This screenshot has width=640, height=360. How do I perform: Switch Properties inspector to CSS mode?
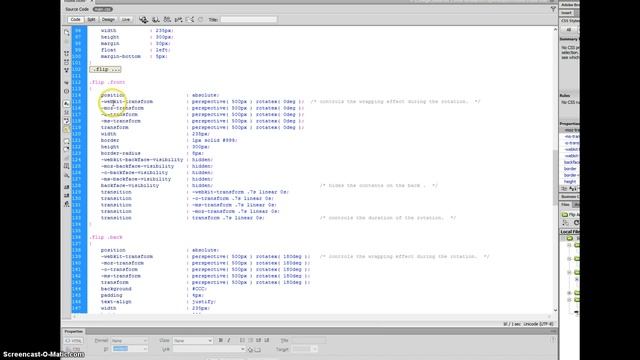pos(73,349)
